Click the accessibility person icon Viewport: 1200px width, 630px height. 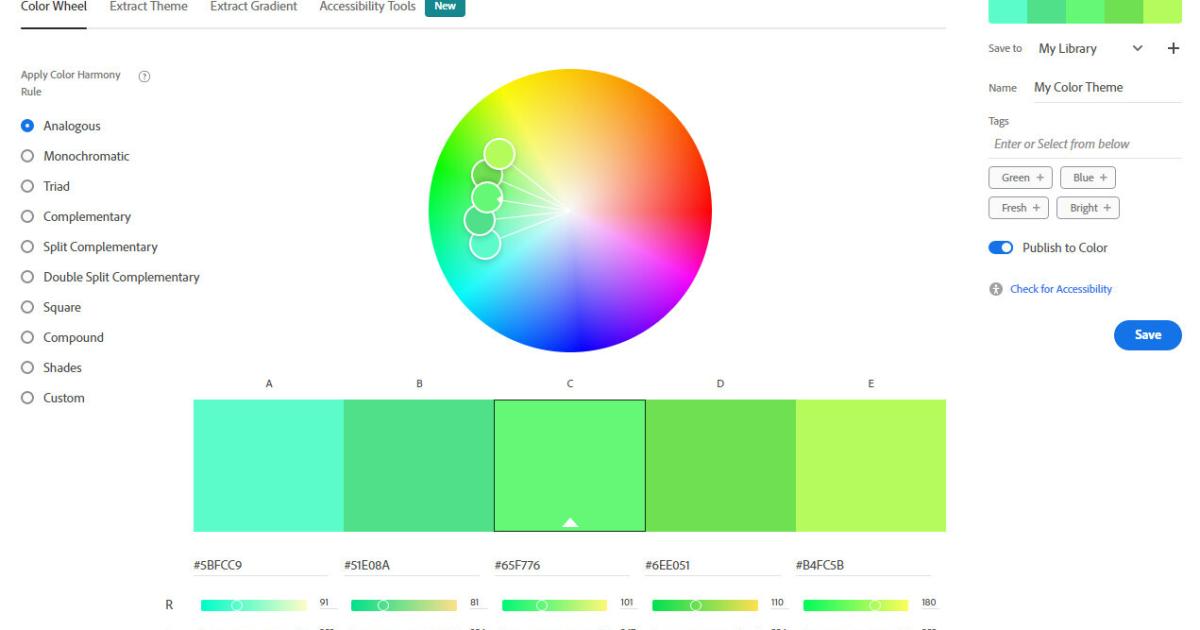(996, 289)
